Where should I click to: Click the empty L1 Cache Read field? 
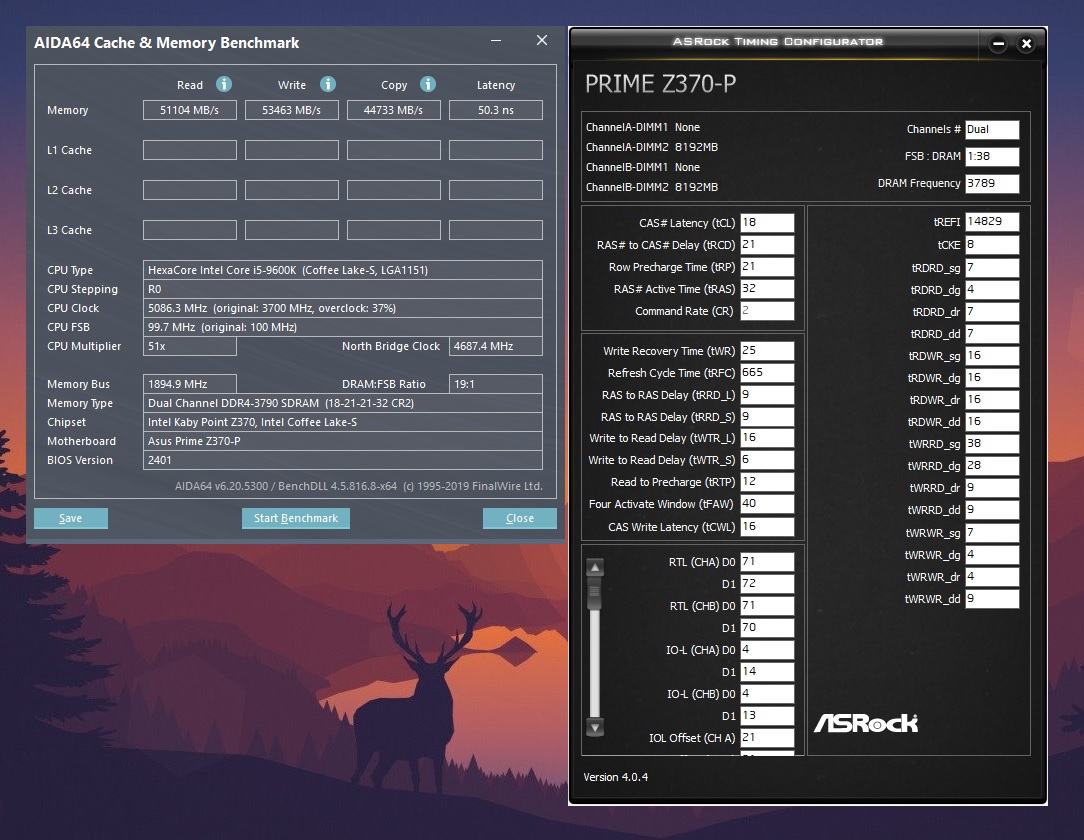[189, 150]
